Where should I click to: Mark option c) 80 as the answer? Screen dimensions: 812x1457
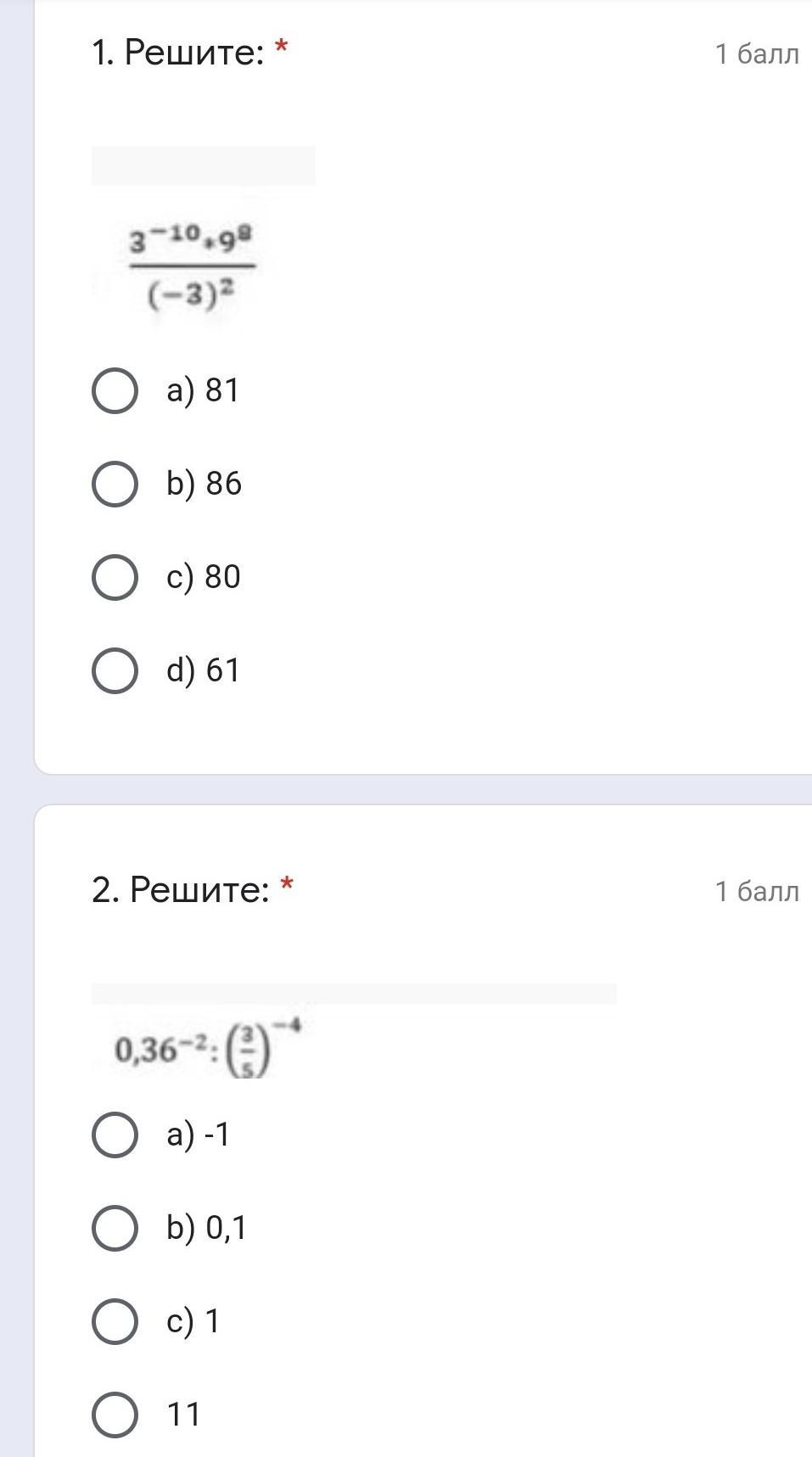115,578
